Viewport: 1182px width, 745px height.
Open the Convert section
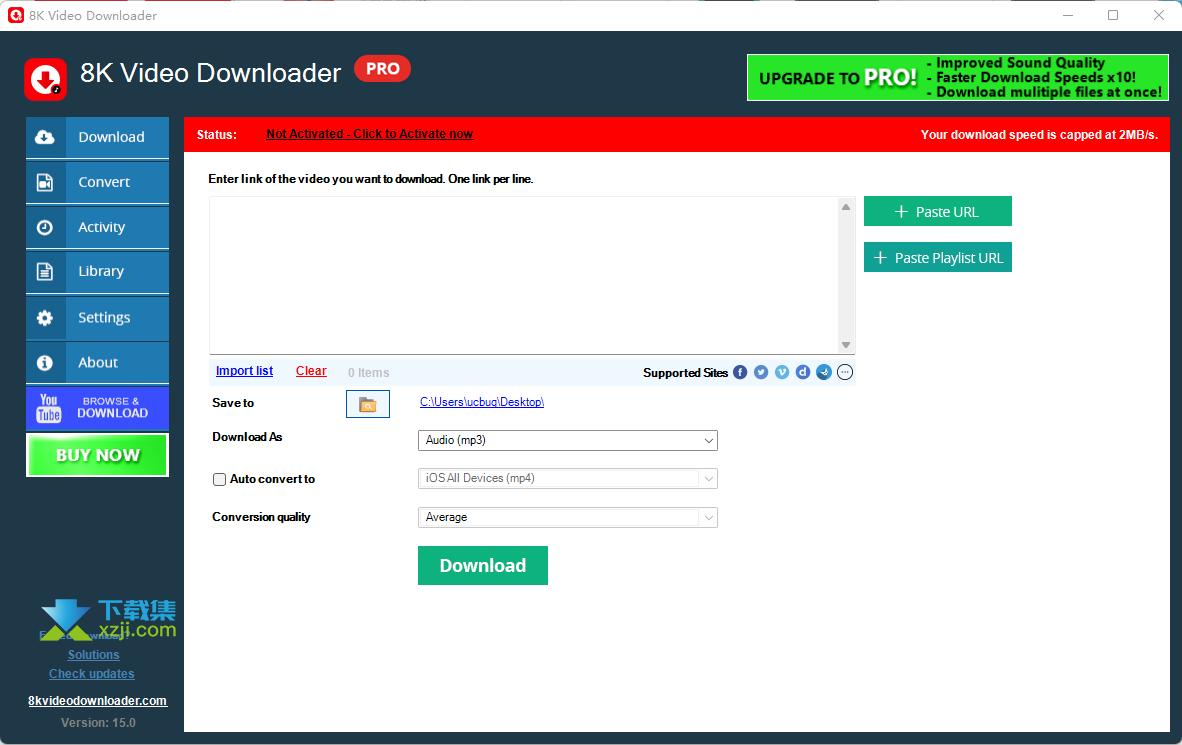pyautogui.click(x=97, y=182)
